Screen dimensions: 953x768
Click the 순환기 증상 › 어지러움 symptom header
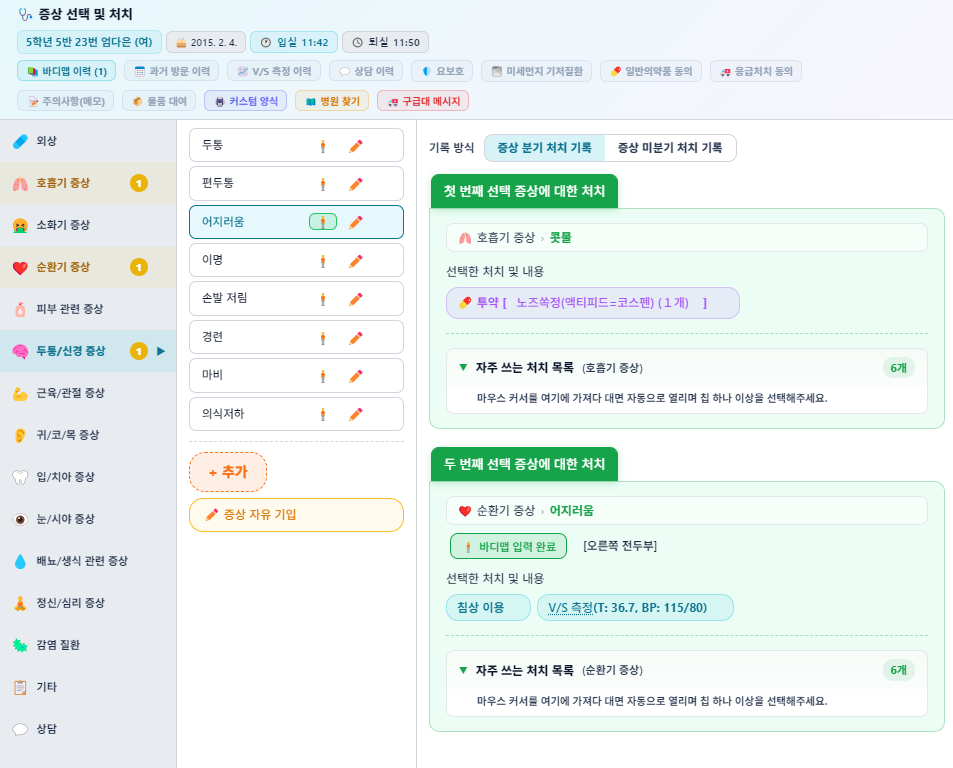[687, 511]
